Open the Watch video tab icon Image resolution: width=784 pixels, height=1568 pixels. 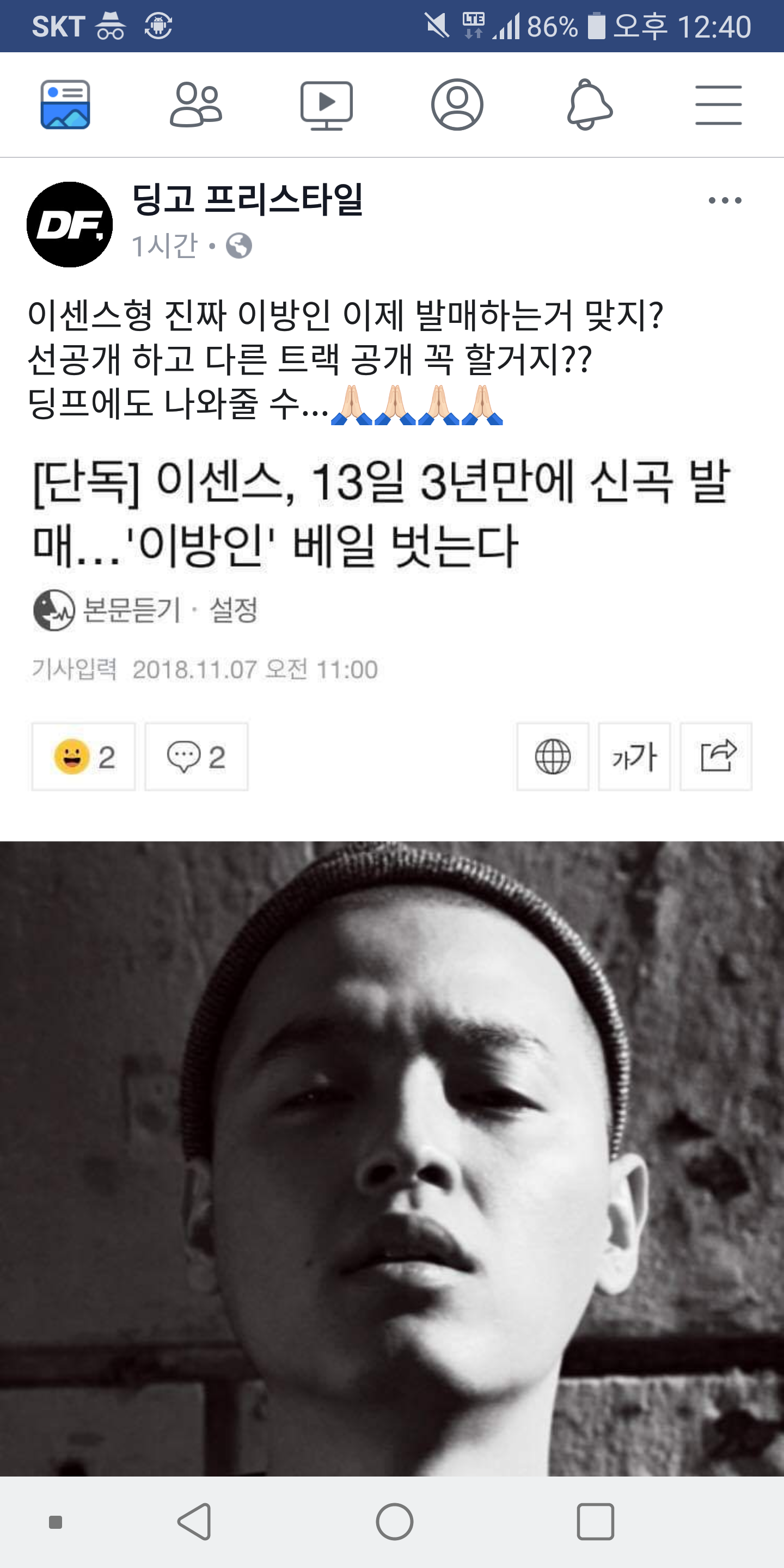pos(326,105)
